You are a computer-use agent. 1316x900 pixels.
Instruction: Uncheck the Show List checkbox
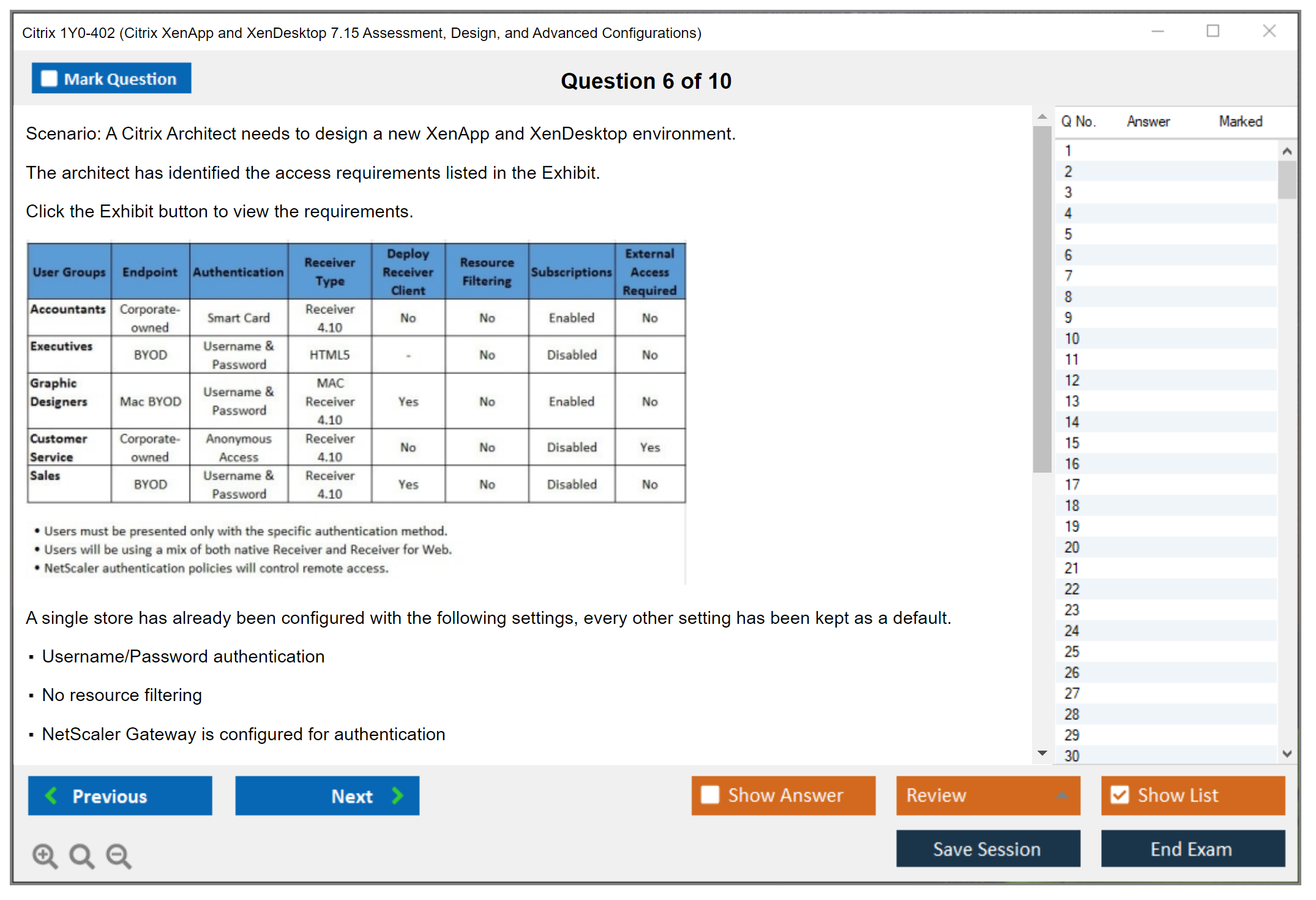(1120, 795)
